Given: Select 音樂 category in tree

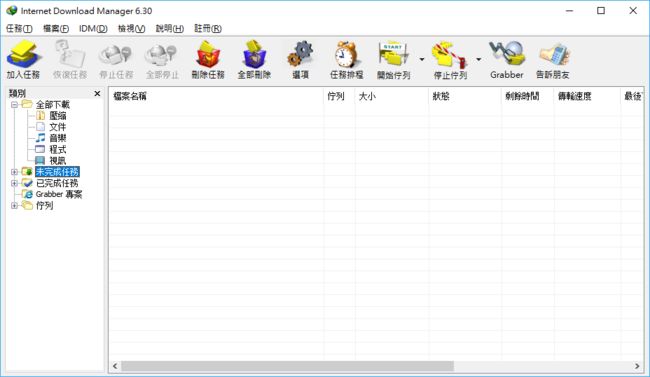Looking at the screenshot, I should point(58,138).
